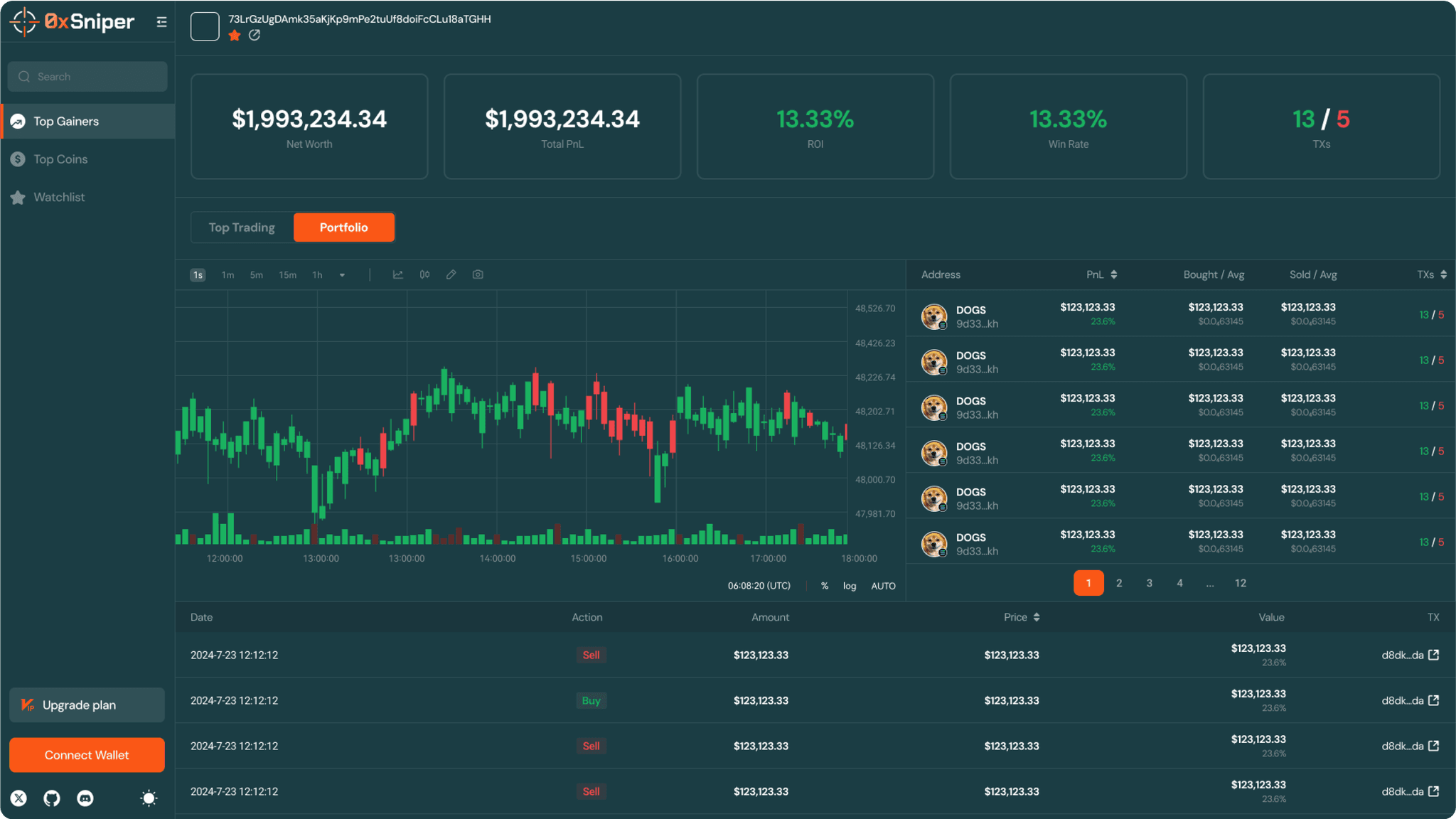Toggle the orange favorite star for wallet
This screenshot has width=1456, height=819.
pos(235,36)
